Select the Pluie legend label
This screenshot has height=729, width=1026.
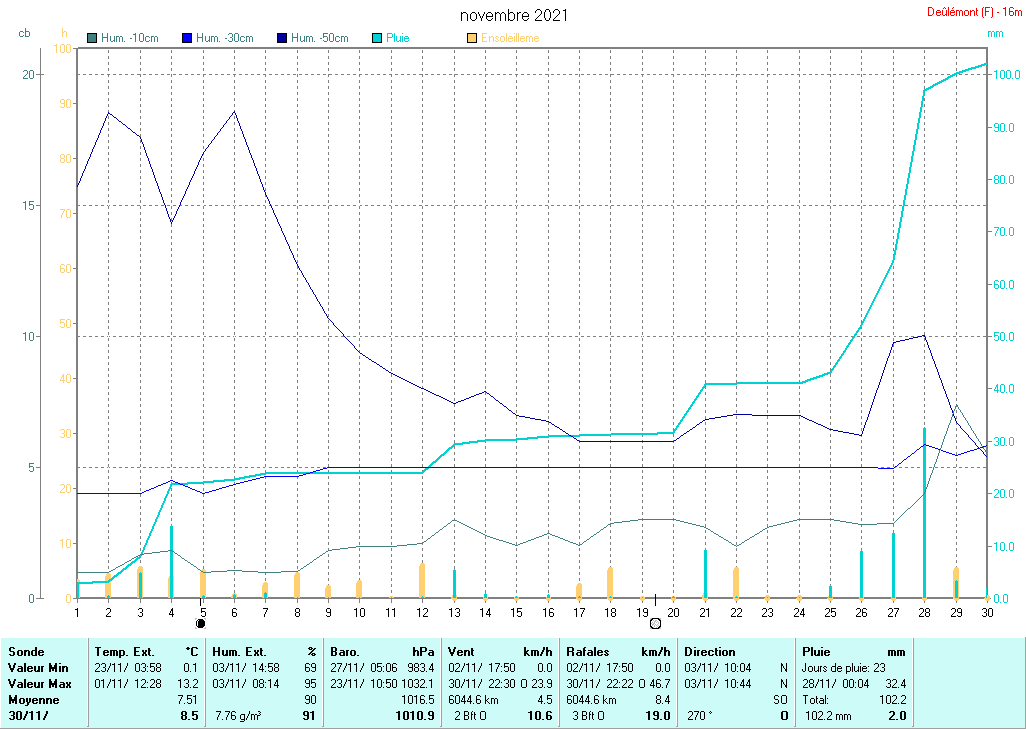[398, 38]
